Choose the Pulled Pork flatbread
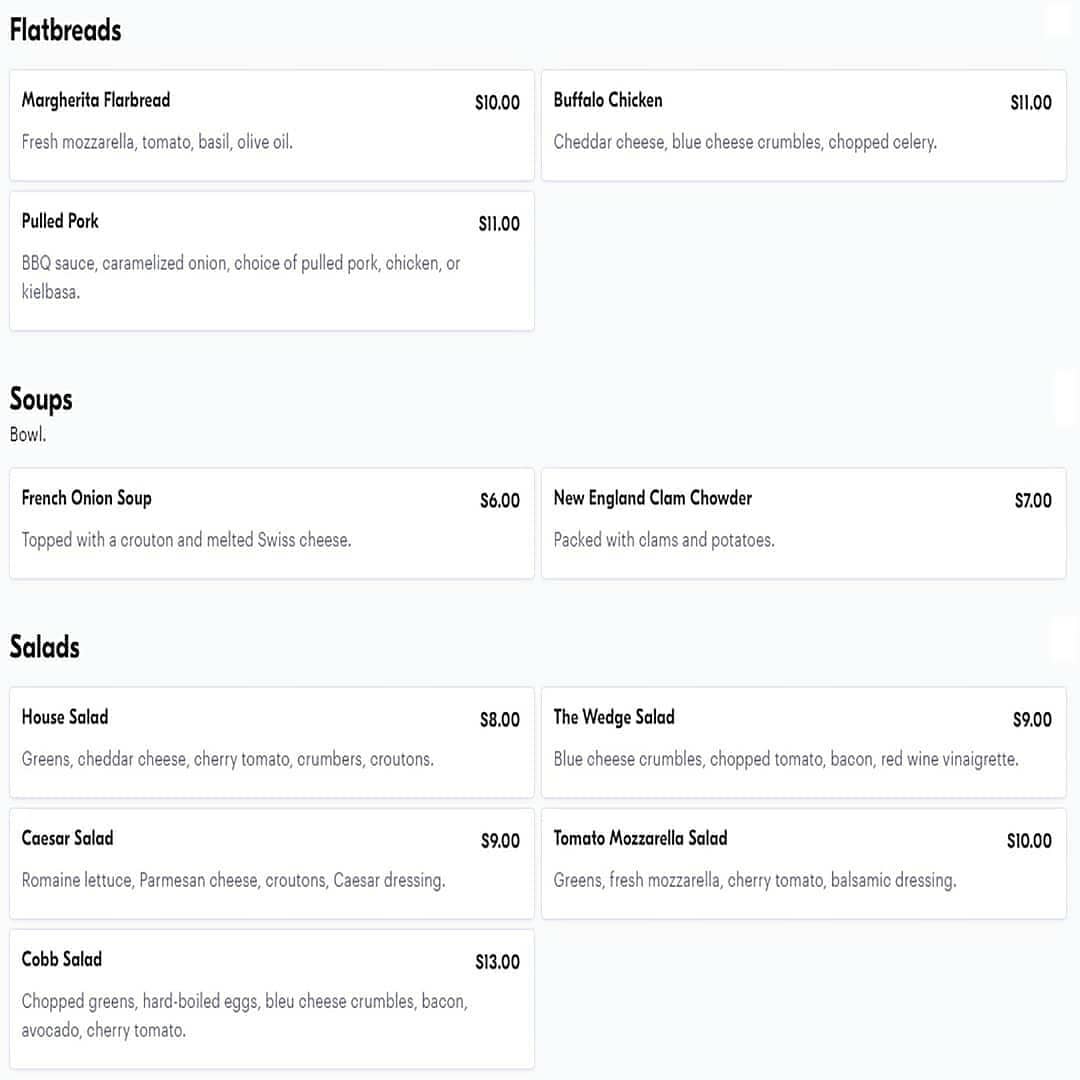1080x1080 pixels. click(x=271, y=260)
